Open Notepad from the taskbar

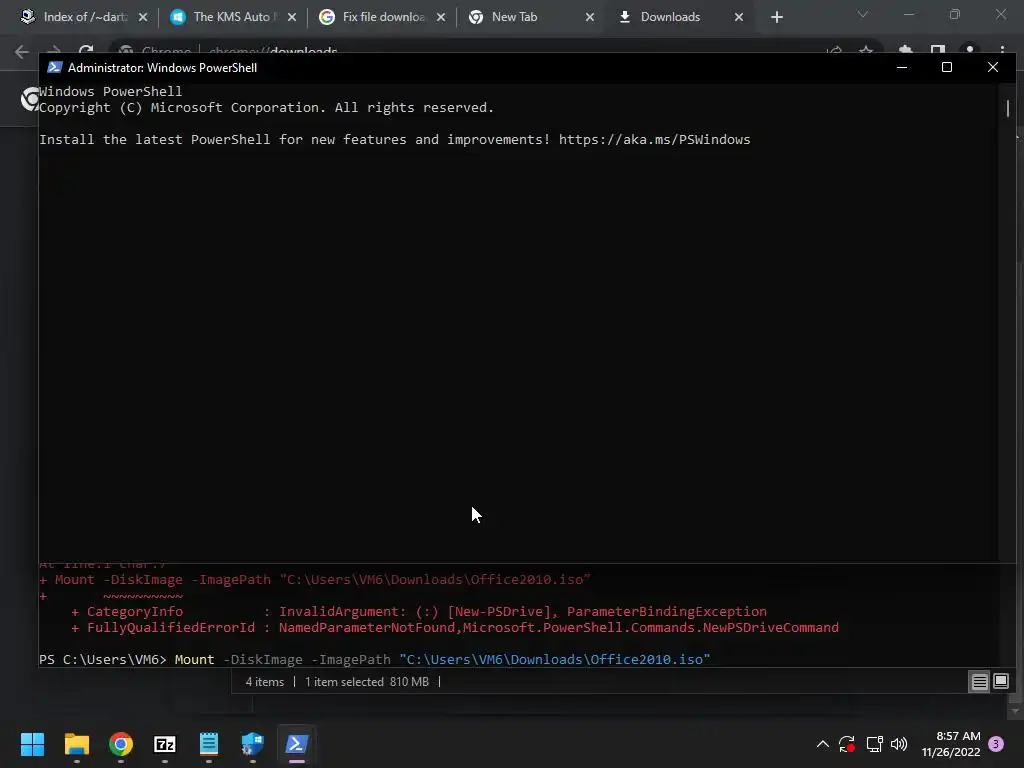point(209,744)
